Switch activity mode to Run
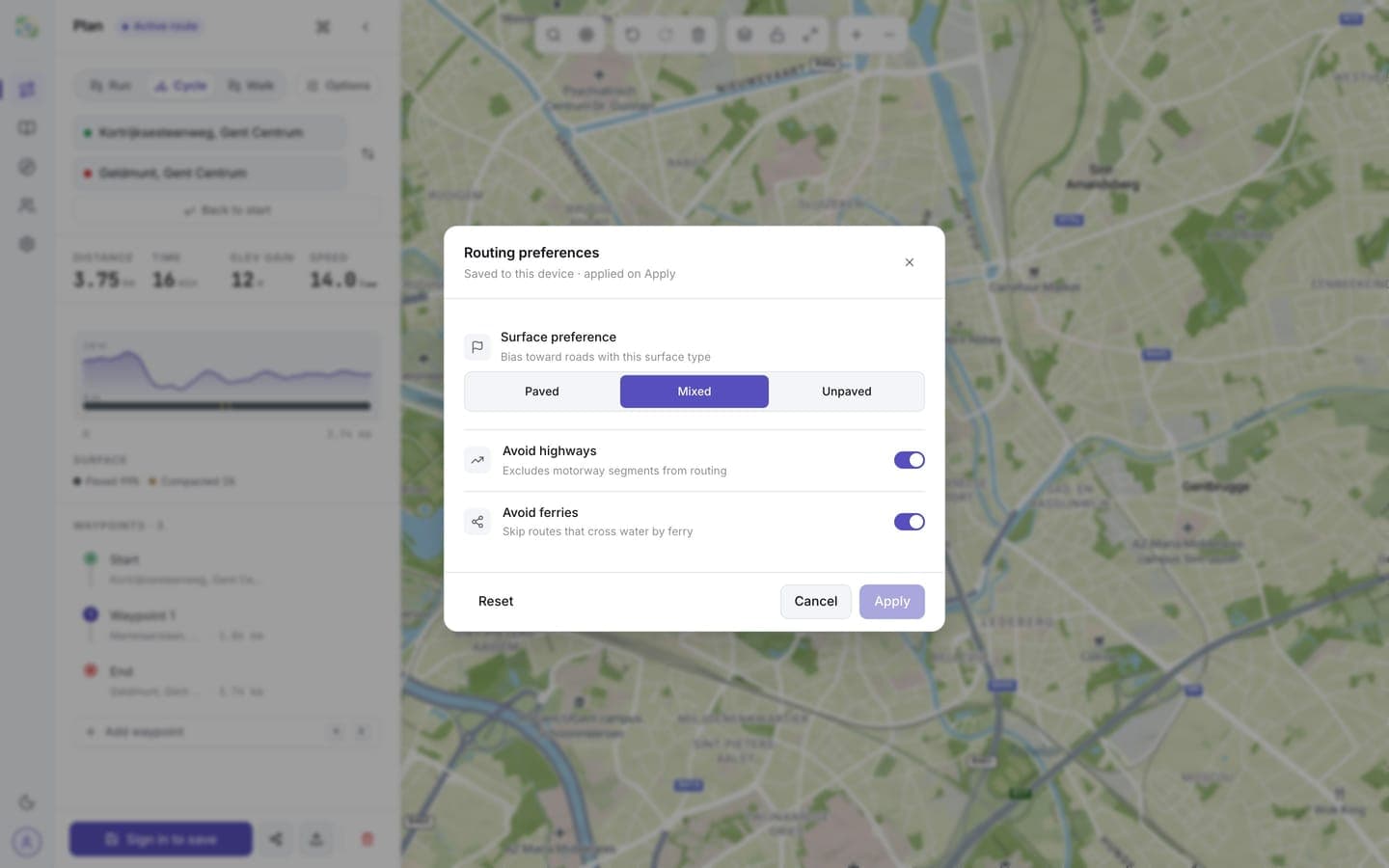The width and height of the screenshot is (1389, 868). (111, 86)
